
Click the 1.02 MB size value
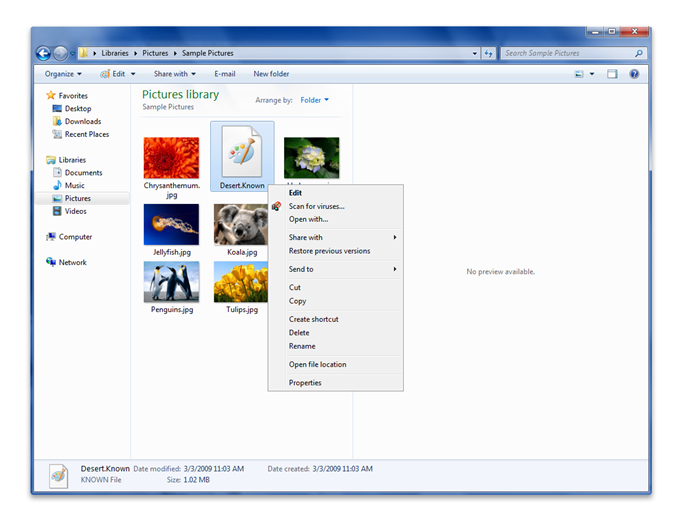[x=197, y=480]
